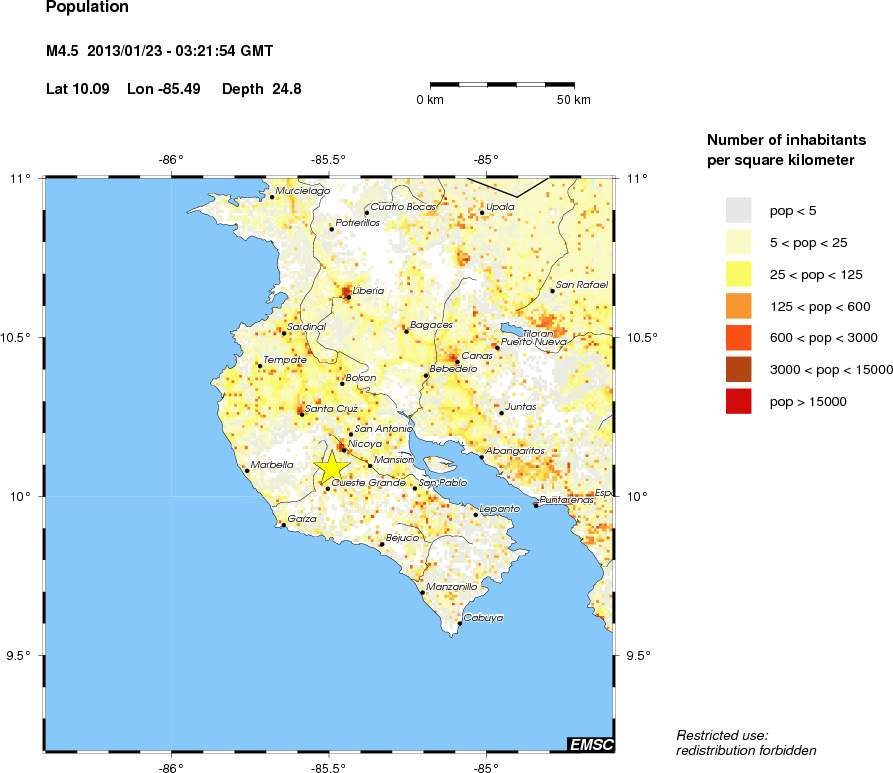Click the Upala town label
893x773 pixels.
(x=500, y=207)
